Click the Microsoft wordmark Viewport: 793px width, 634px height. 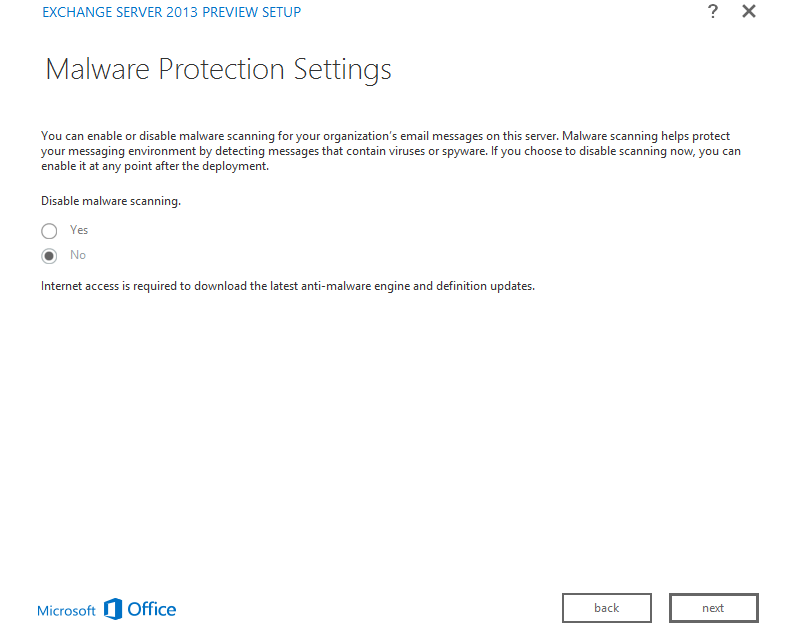click(66, 610)
